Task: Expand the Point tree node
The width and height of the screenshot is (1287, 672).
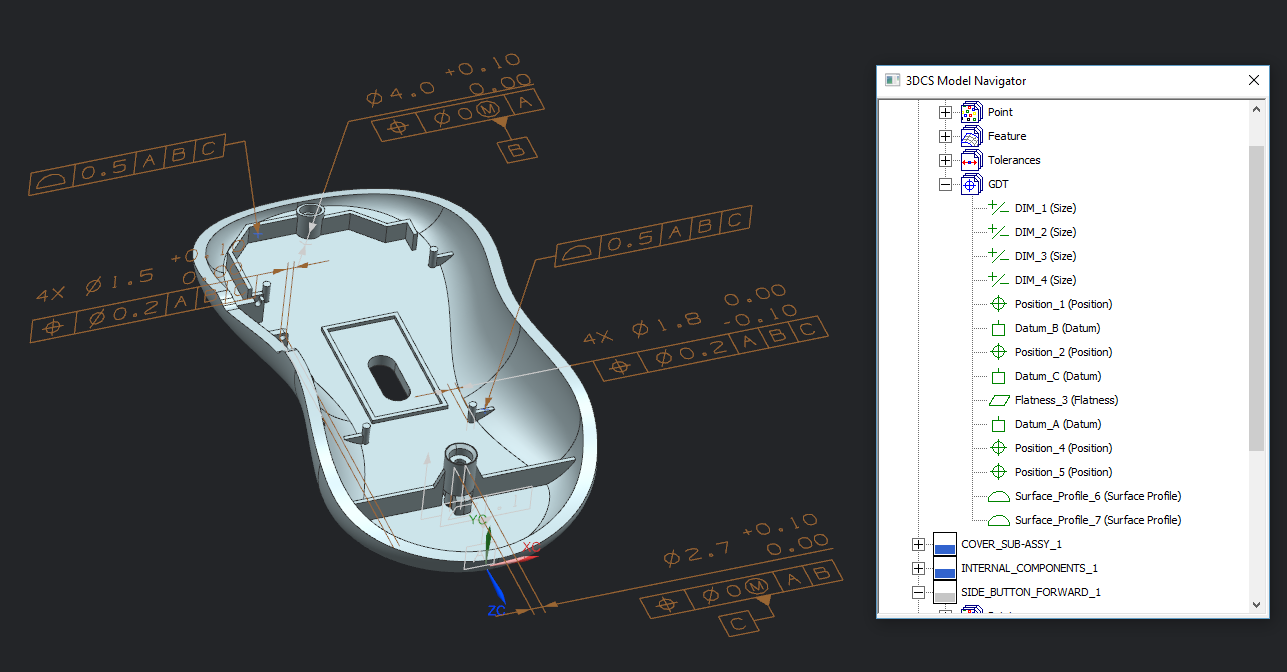Action: tap(945, 111)
